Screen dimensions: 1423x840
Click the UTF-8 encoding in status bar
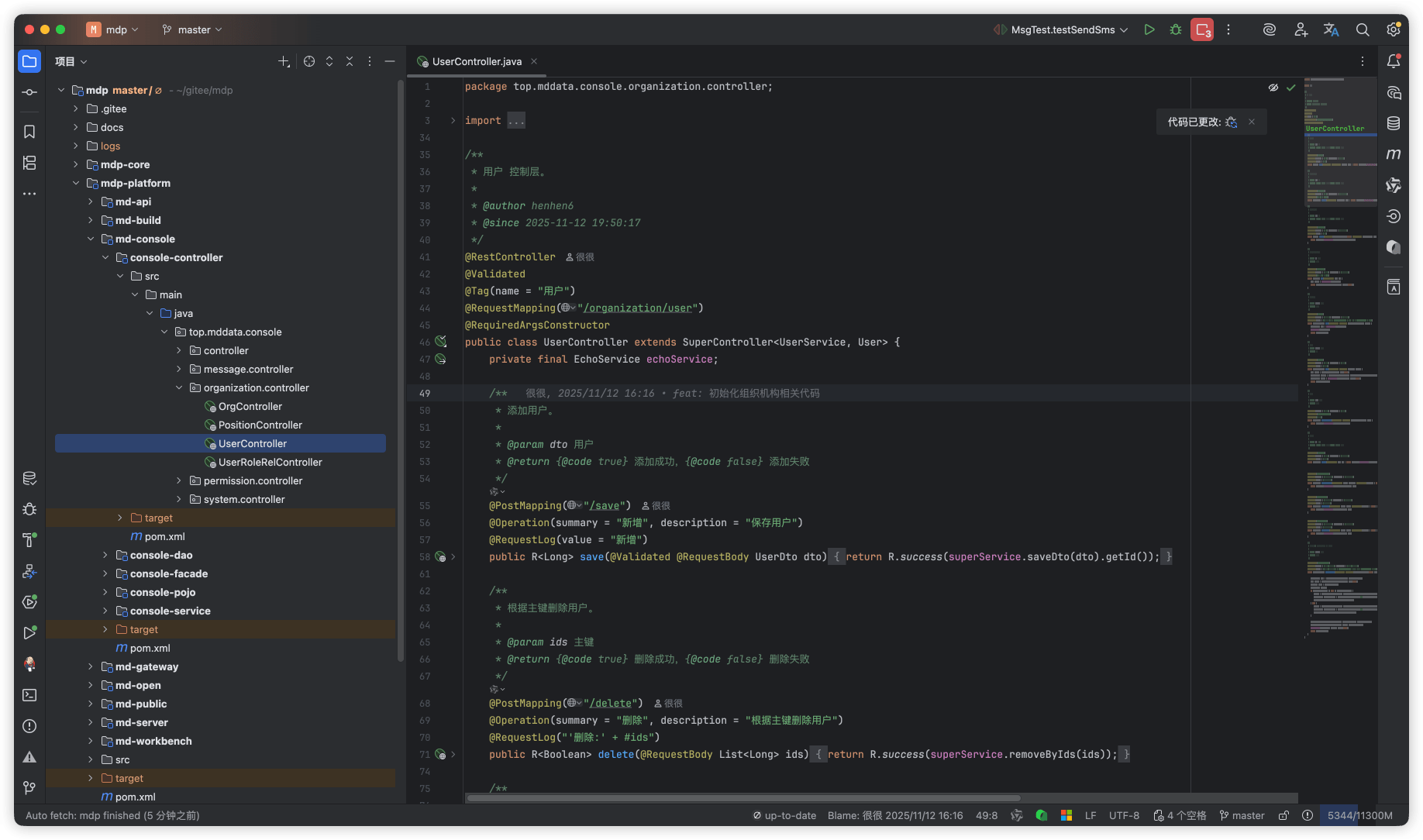(x=1124, y=815)
